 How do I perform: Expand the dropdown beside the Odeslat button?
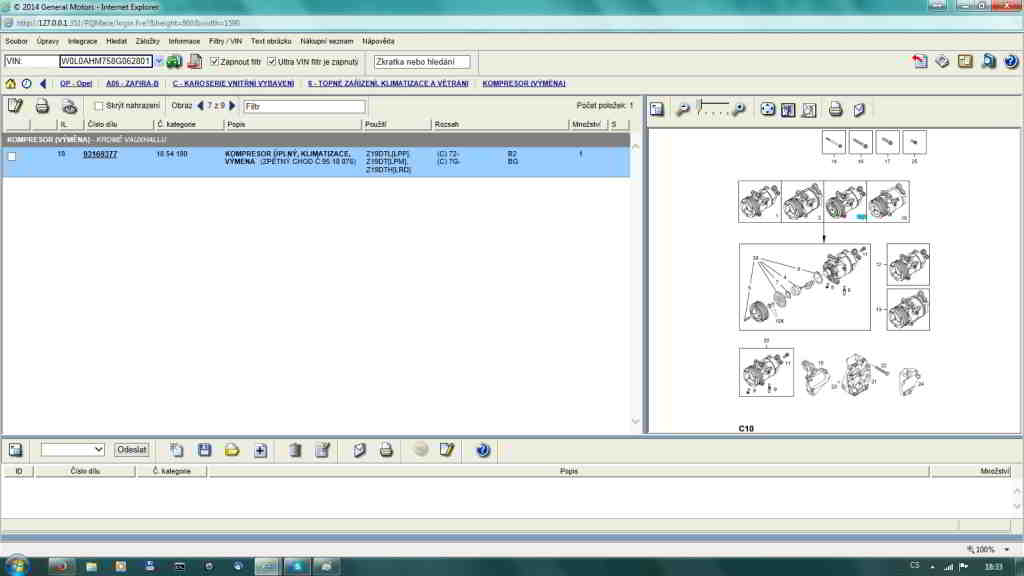(97, 450)
